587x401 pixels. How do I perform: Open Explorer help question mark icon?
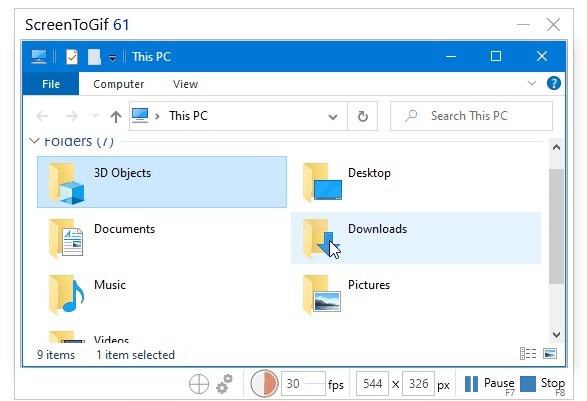[x=554, y=83]
